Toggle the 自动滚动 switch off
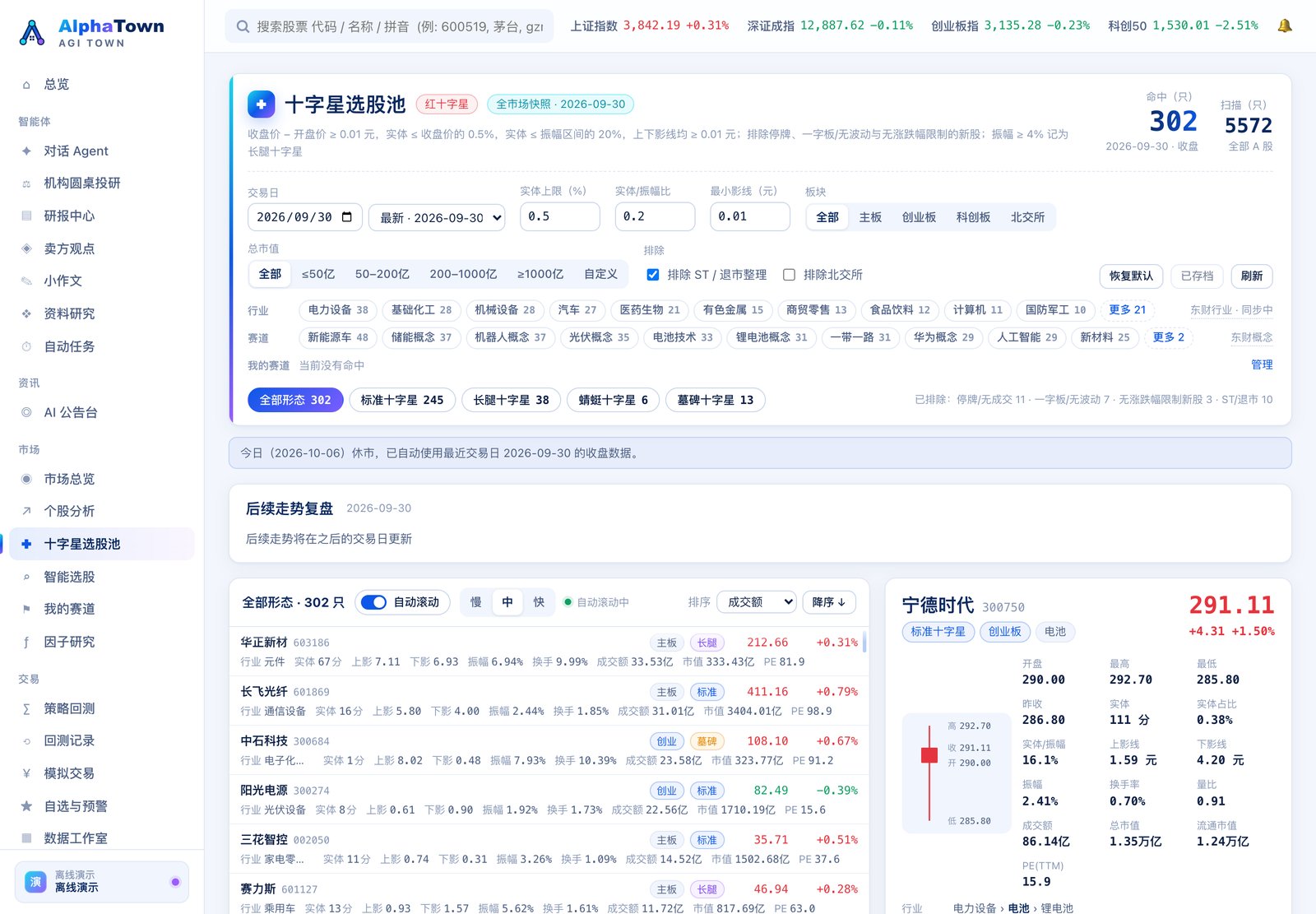Screen dimensions: 1316x914 click(374, 602)
